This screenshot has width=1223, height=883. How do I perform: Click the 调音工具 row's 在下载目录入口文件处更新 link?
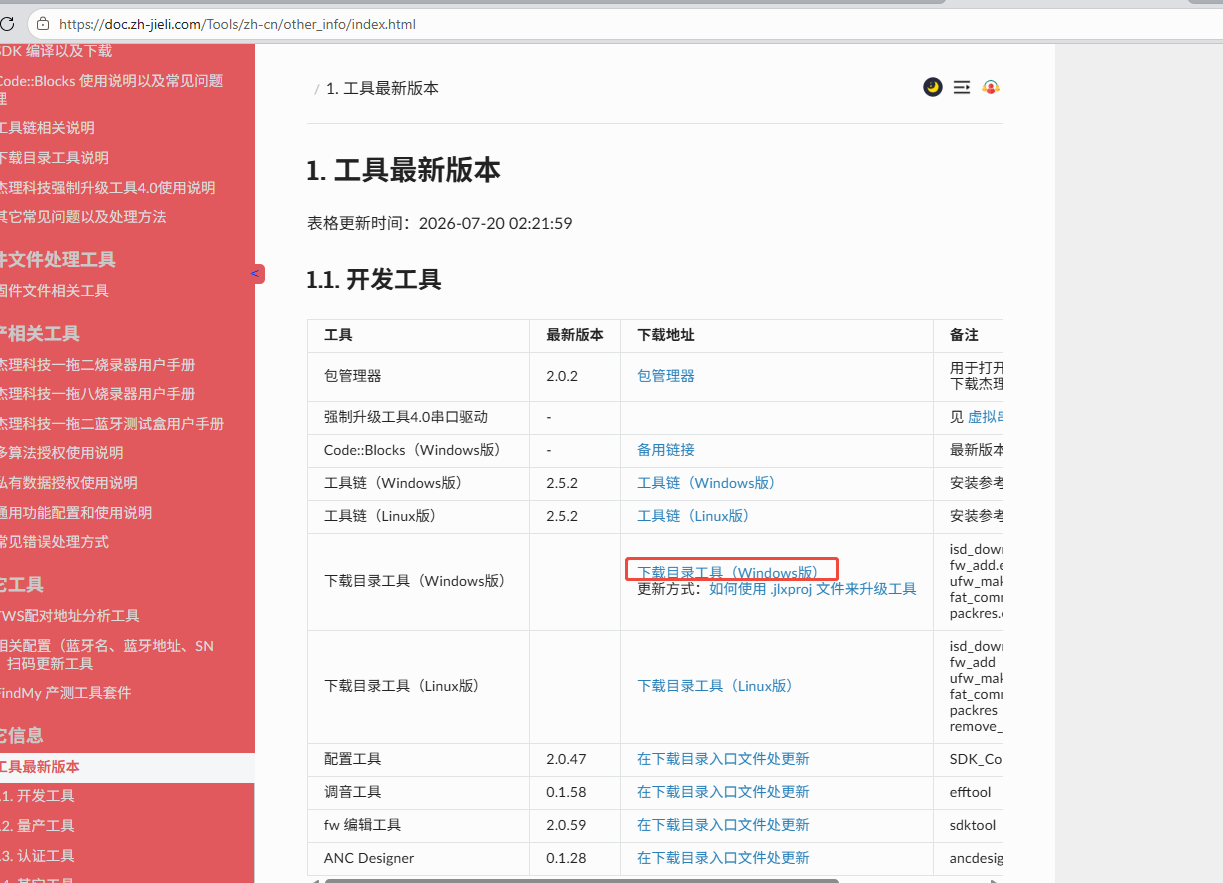point(723,792)
